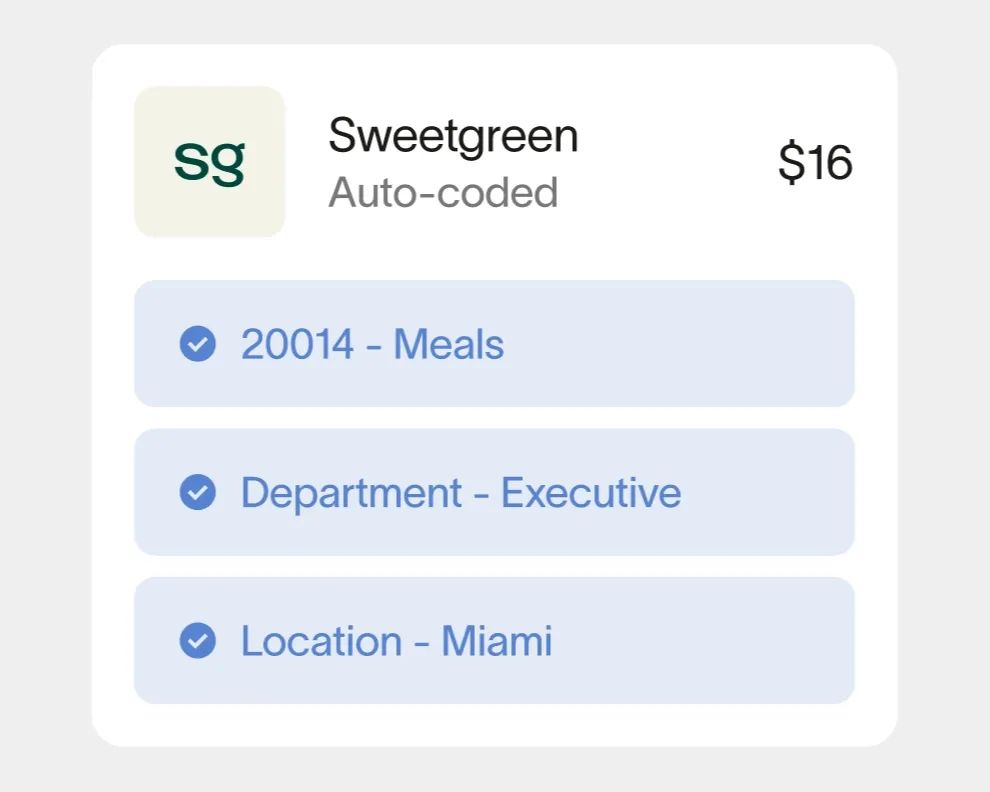Image resolution: width=990 pixels, height=792 pixels.
Task: Click the "20014" account code number
Action: [x=298, y=344]
